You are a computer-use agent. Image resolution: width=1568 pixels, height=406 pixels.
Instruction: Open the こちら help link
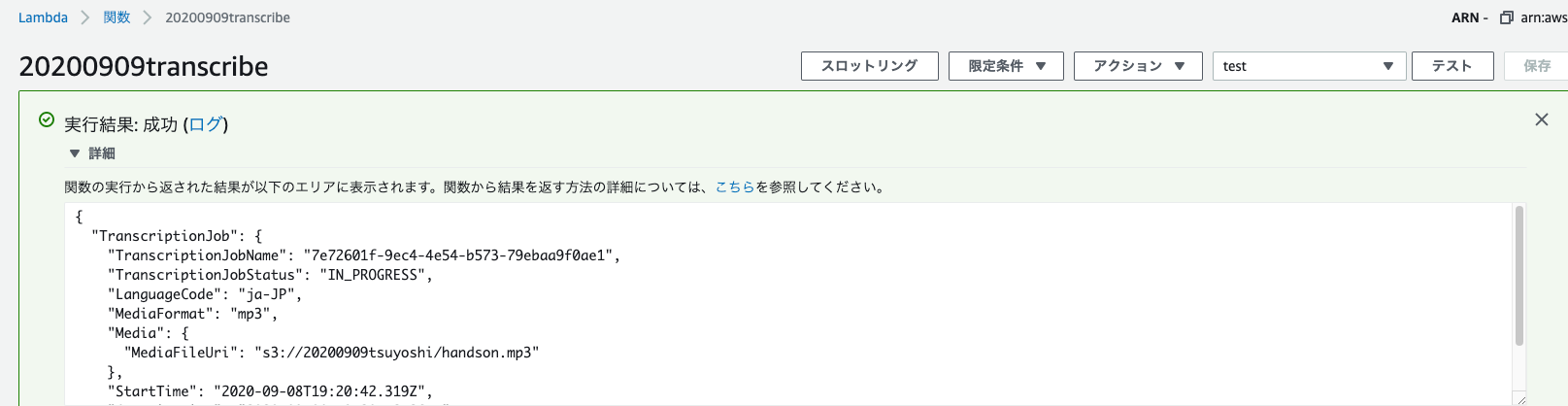coord(735,187)
